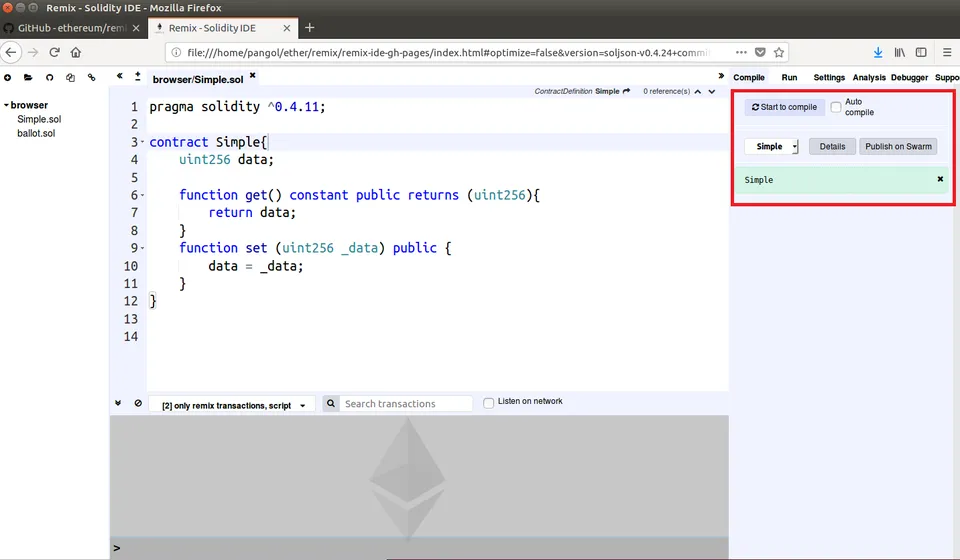This screenshot has width=960, height=560.
Task: Dismiss the Simple compile result box
Action: (x=940, y=179)
